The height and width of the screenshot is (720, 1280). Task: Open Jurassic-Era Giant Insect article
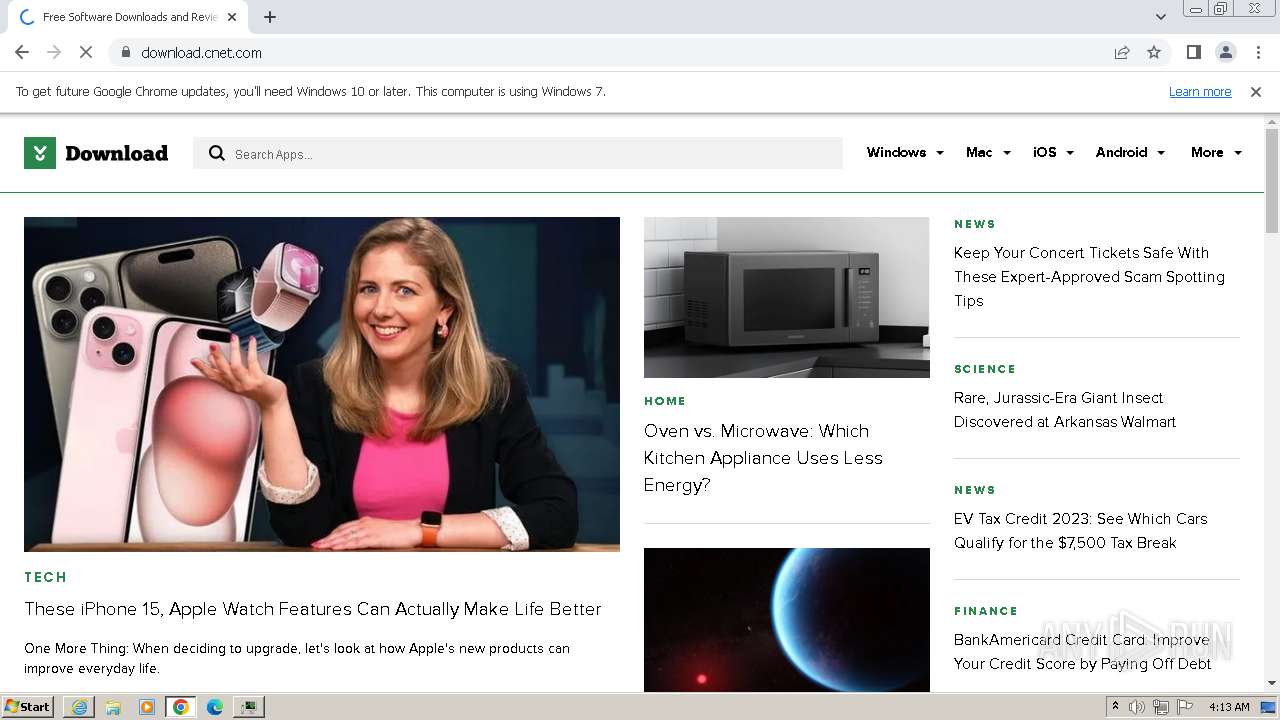tap(1065, 410)
